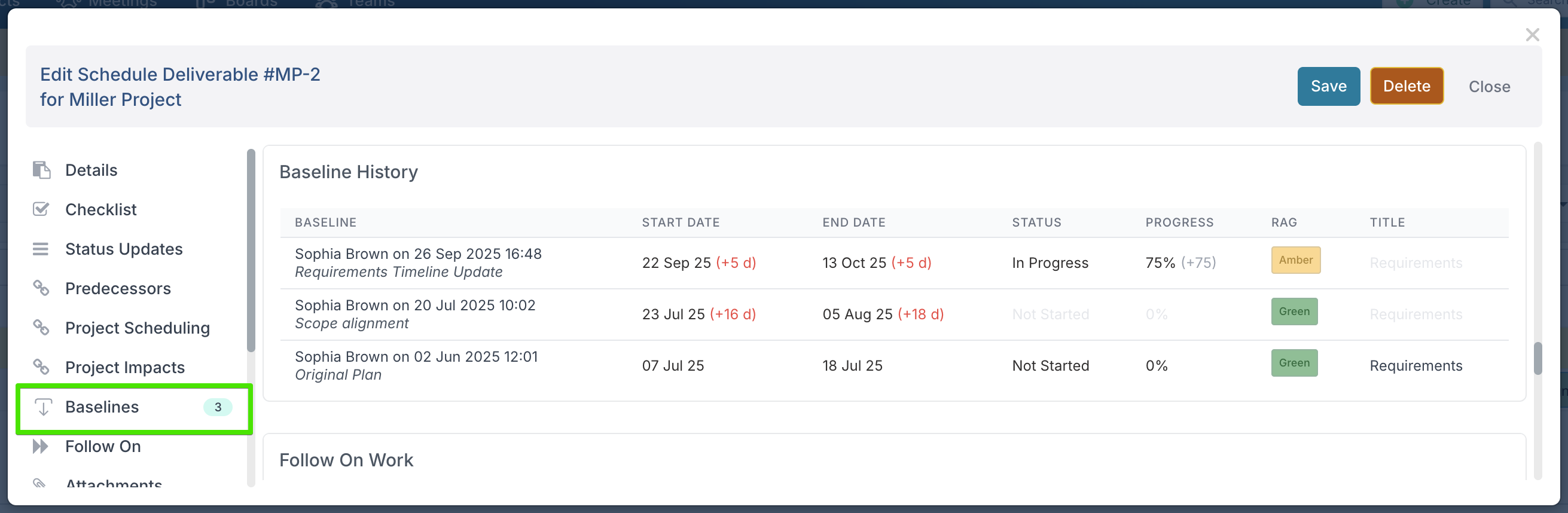The height and width of the screenshot is (513, 1568).
Task: Click the Amber RAG status badge
Action: coord(1295,261)
